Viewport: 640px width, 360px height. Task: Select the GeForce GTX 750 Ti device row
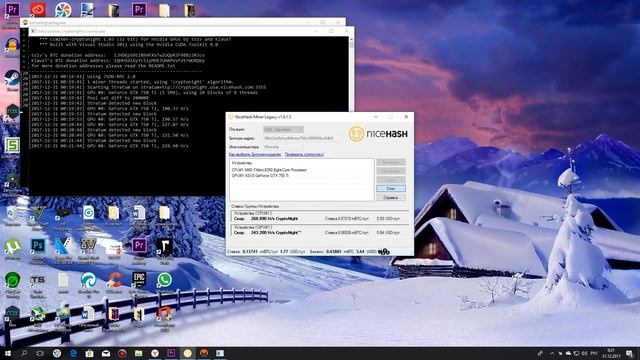260,176
